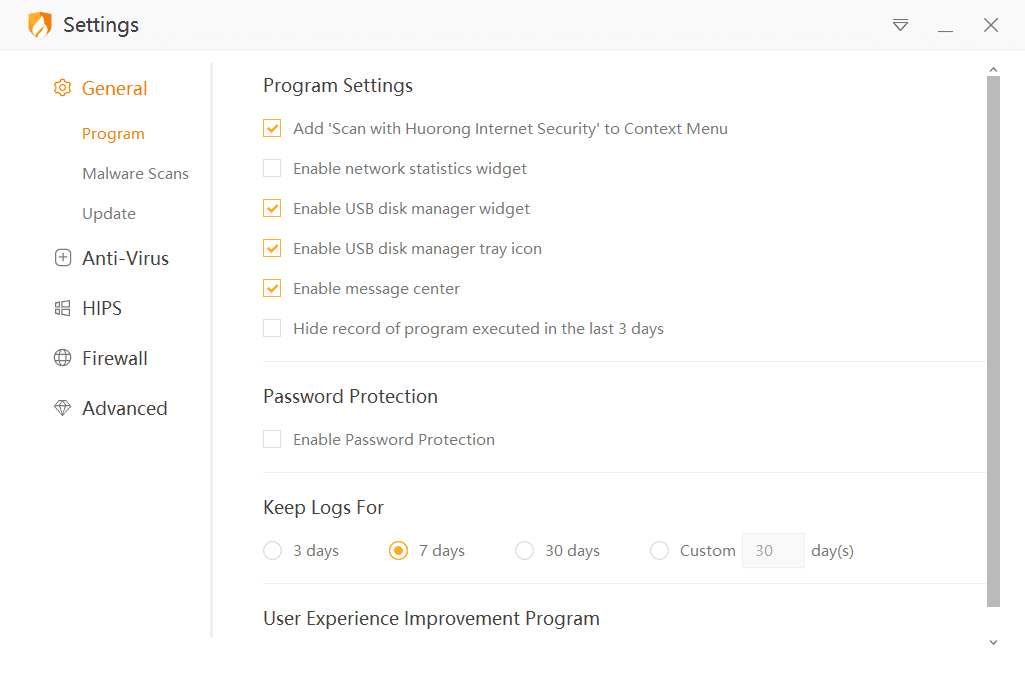
Task: Open the title bar dropdown menu icon
Action: coord(900,25)
